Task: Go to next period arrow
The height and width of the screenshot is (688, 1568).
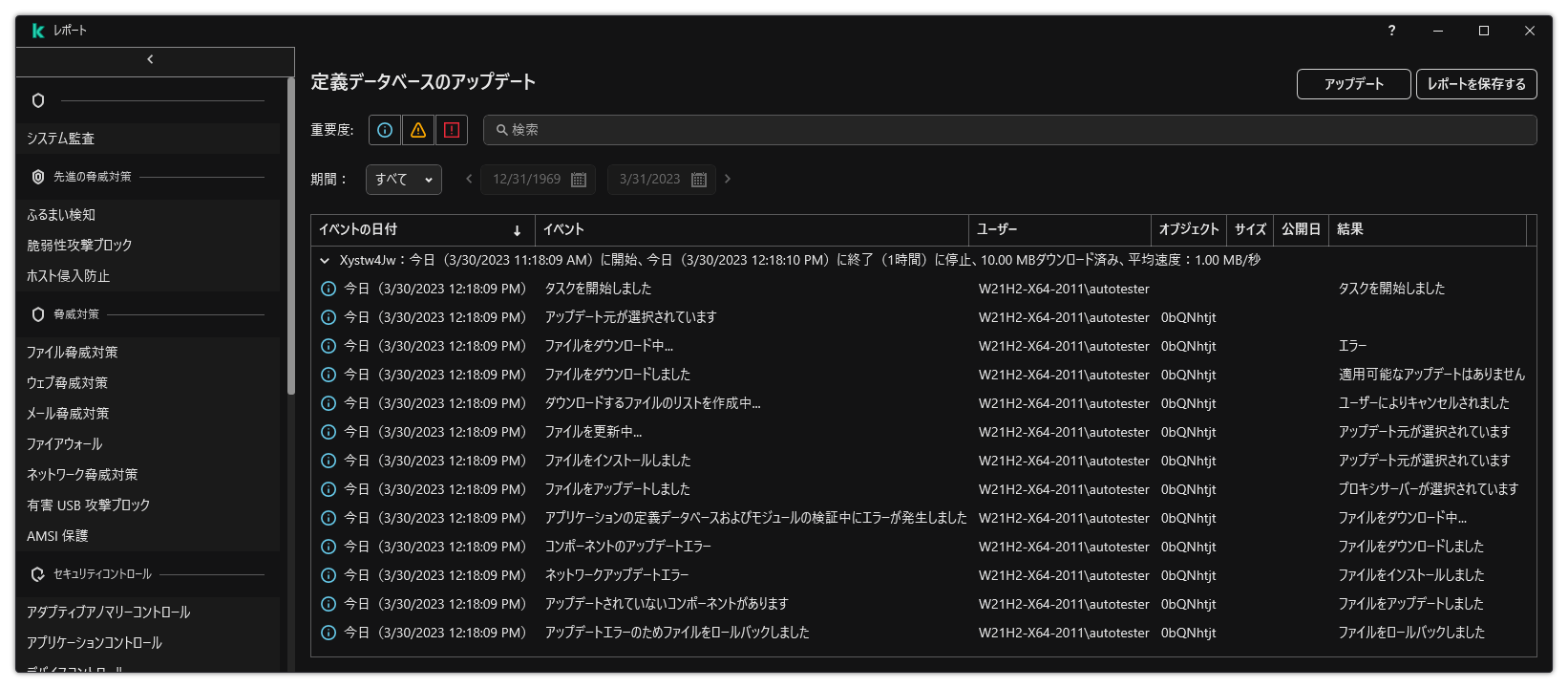Action: [x=728, y=179]
